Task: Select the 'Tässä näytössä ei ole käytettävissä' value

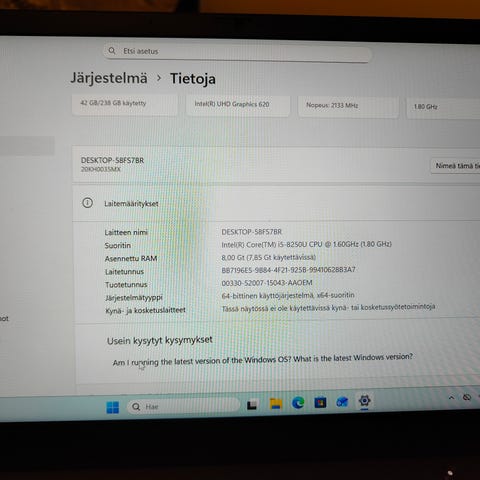Action: [x=329, y=307]
